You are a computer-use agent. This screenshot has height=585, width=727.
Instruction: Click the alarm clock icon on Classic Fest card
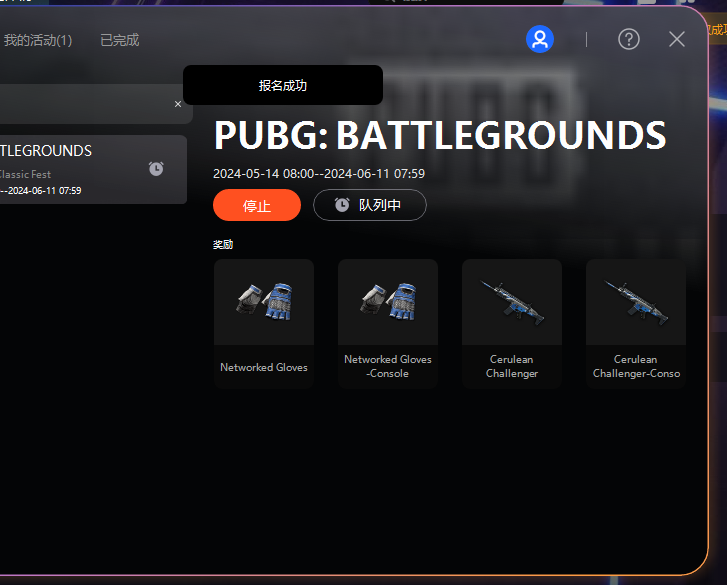pos(156,169)
